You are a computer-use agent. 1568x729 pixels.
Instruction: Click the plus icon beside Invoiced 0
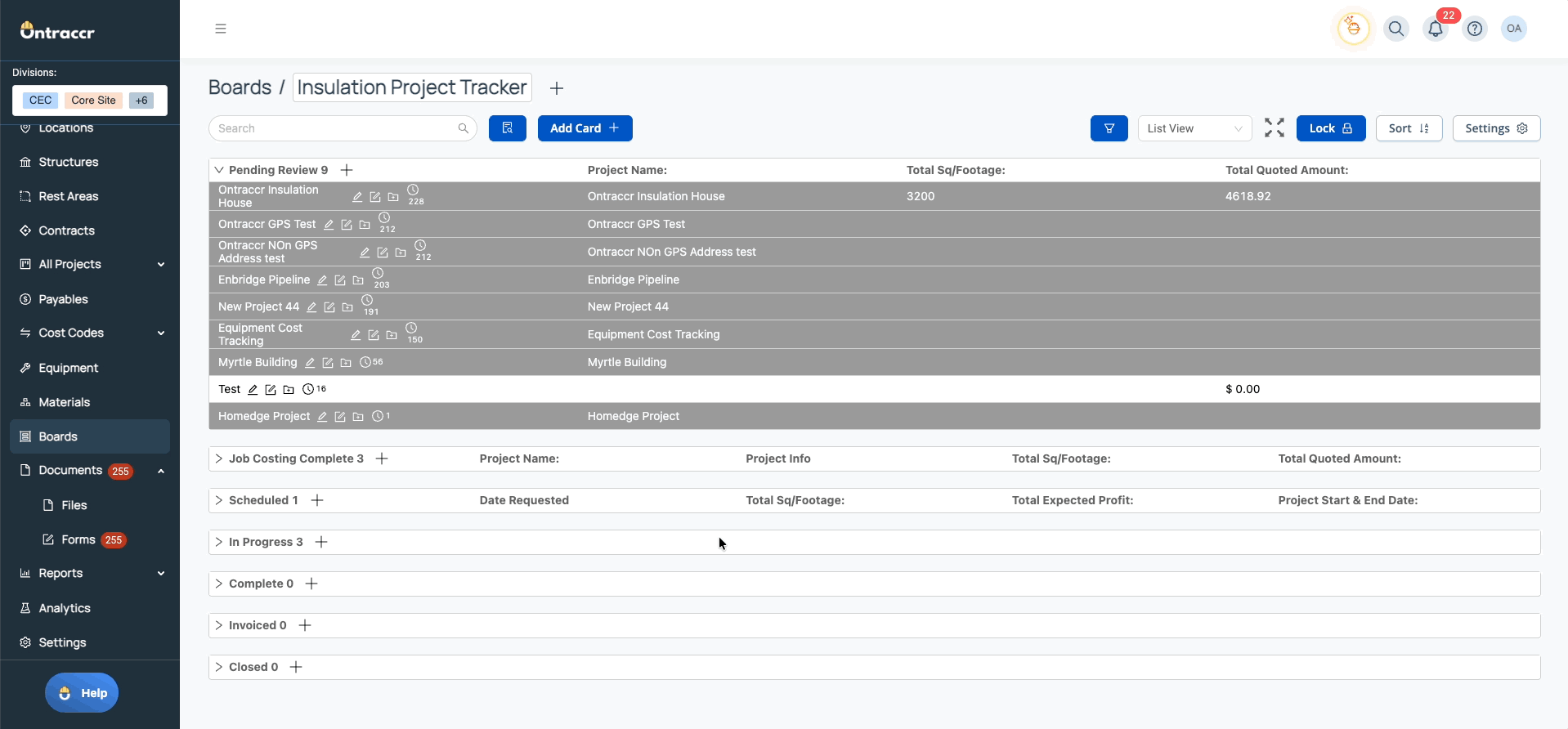[305, 625]
